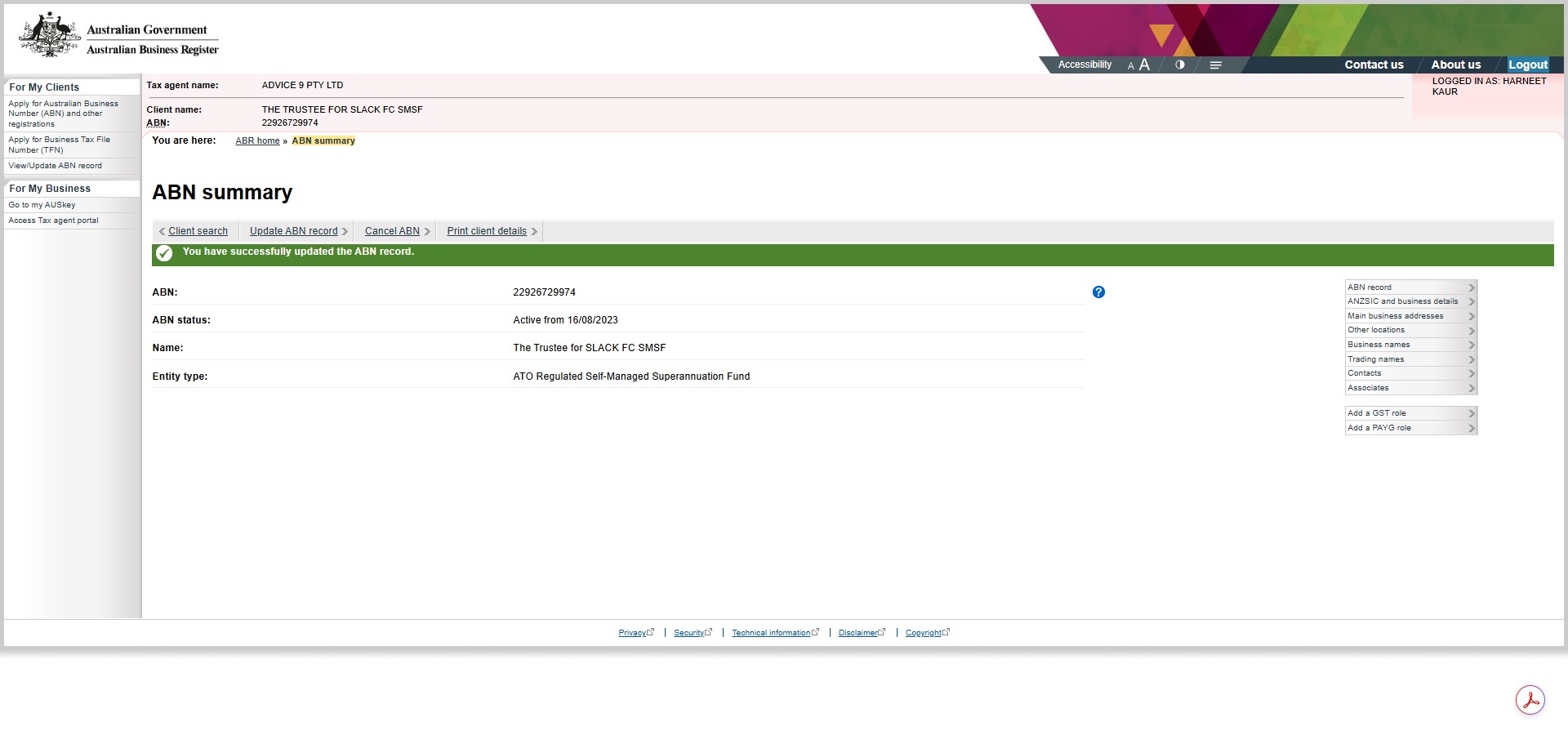Viewport: 1568px width, 744px height.
Task: Open ANZSIC and business details section
Action: pyautogui.click(x=1410, y=301)
